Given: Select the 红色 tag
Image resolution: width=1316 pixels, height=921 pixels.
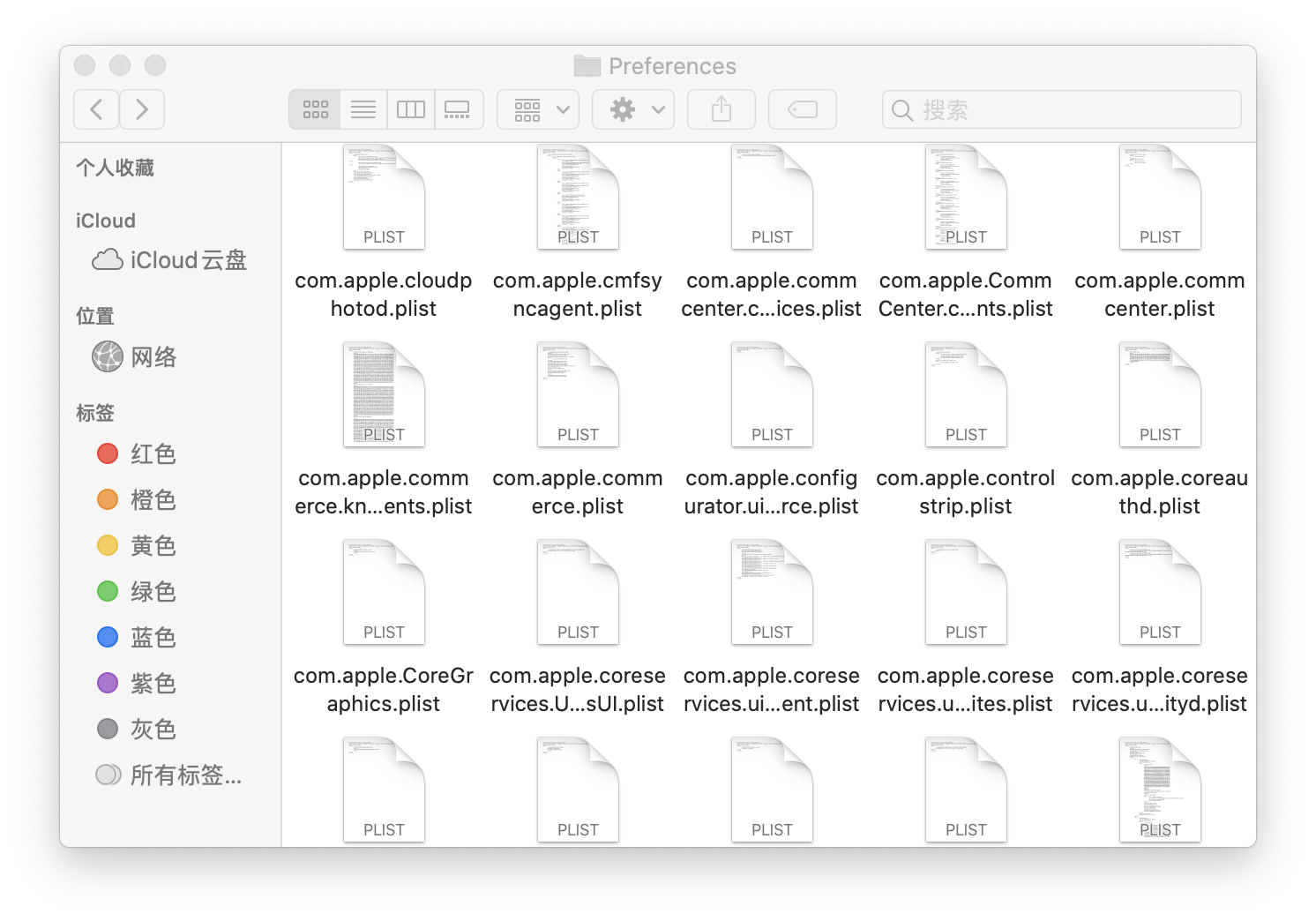Looking at the screenshot, I should tap(136, 454).
